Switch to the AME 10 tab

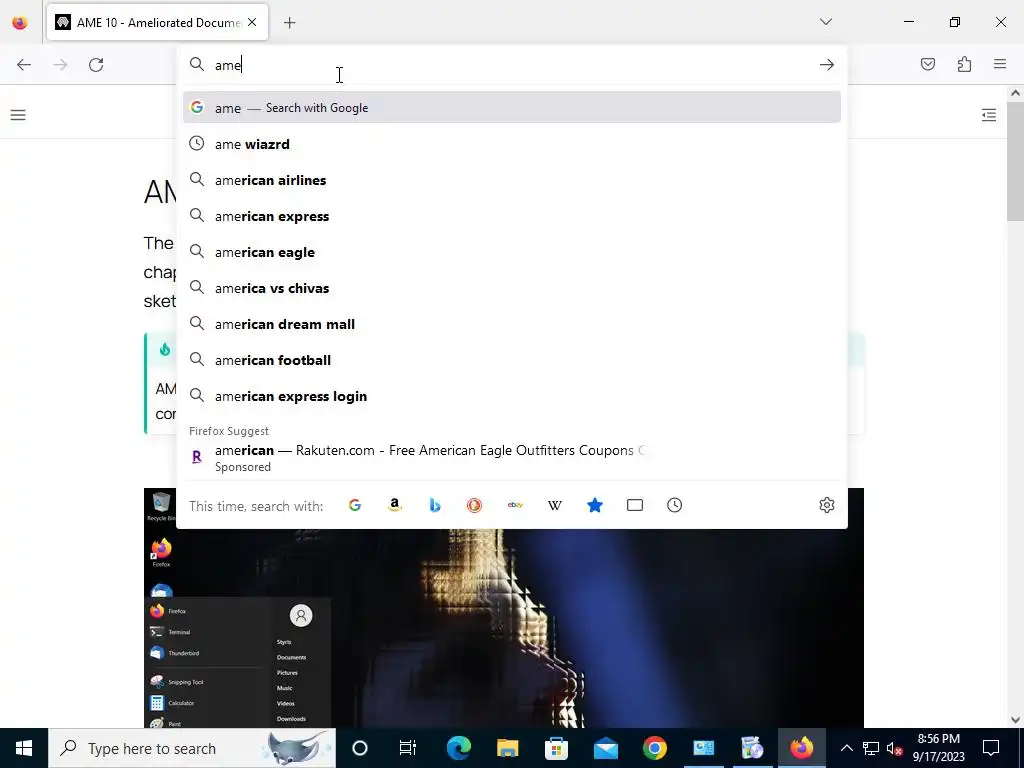pos(157,23)
